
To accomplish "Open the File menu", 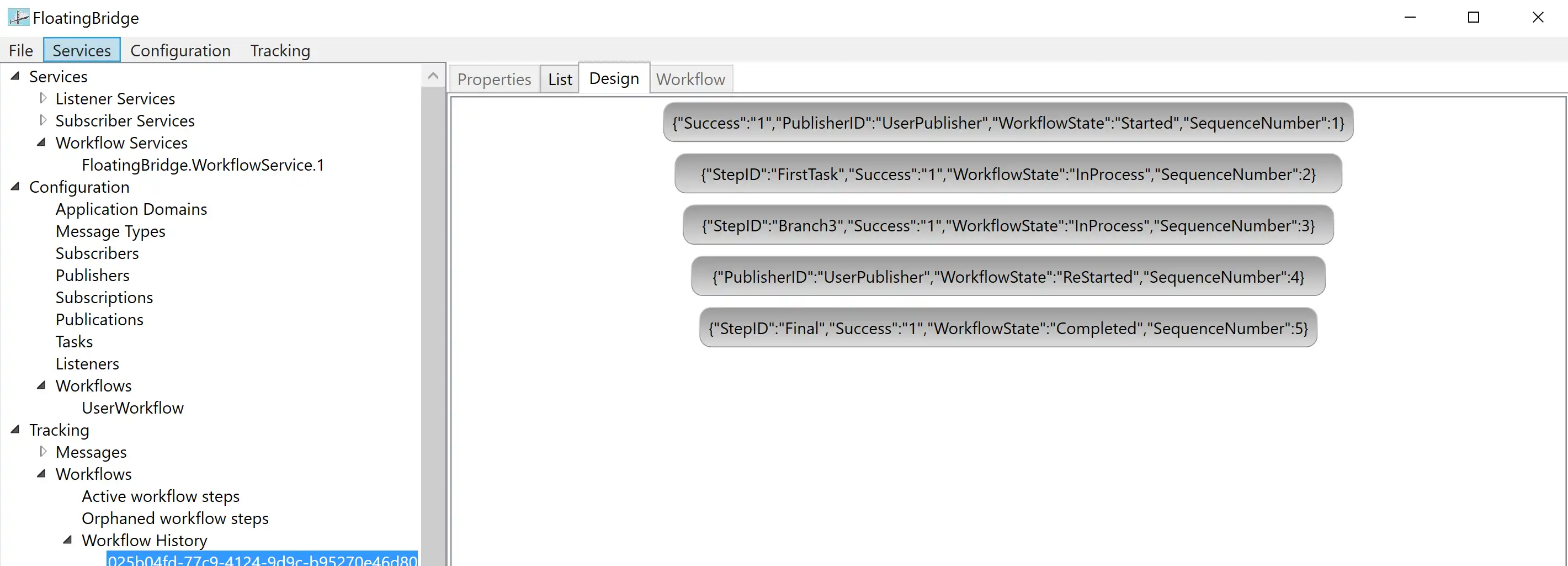I will 20,51.
